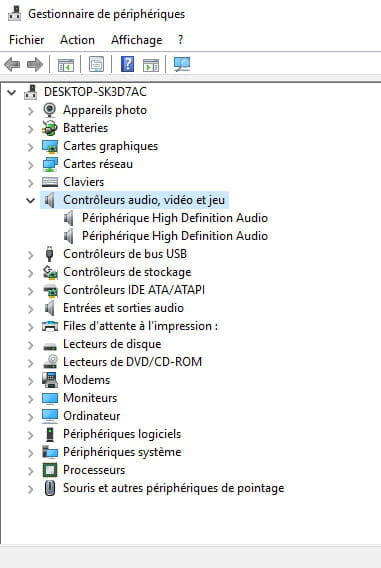This screenshot has height=568, width=381.
Task: Open the Action menu
Action: point(78,40)
